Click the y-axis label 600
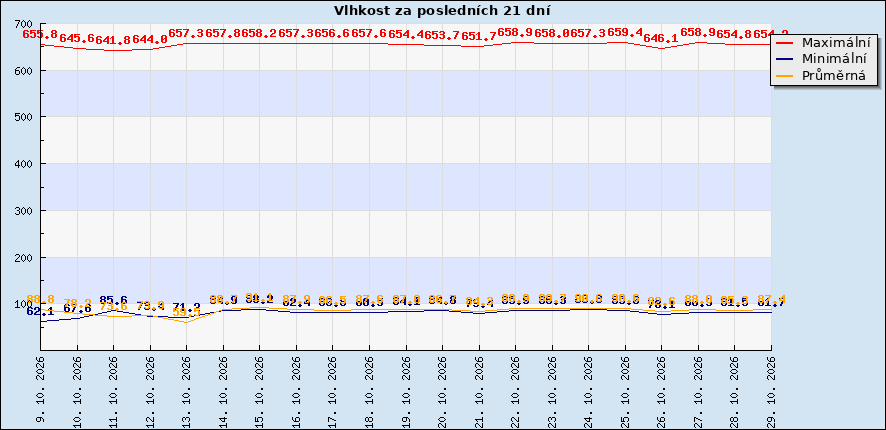Image resolution: width=886 pixels, height=430 pixels. click(24, 71)
